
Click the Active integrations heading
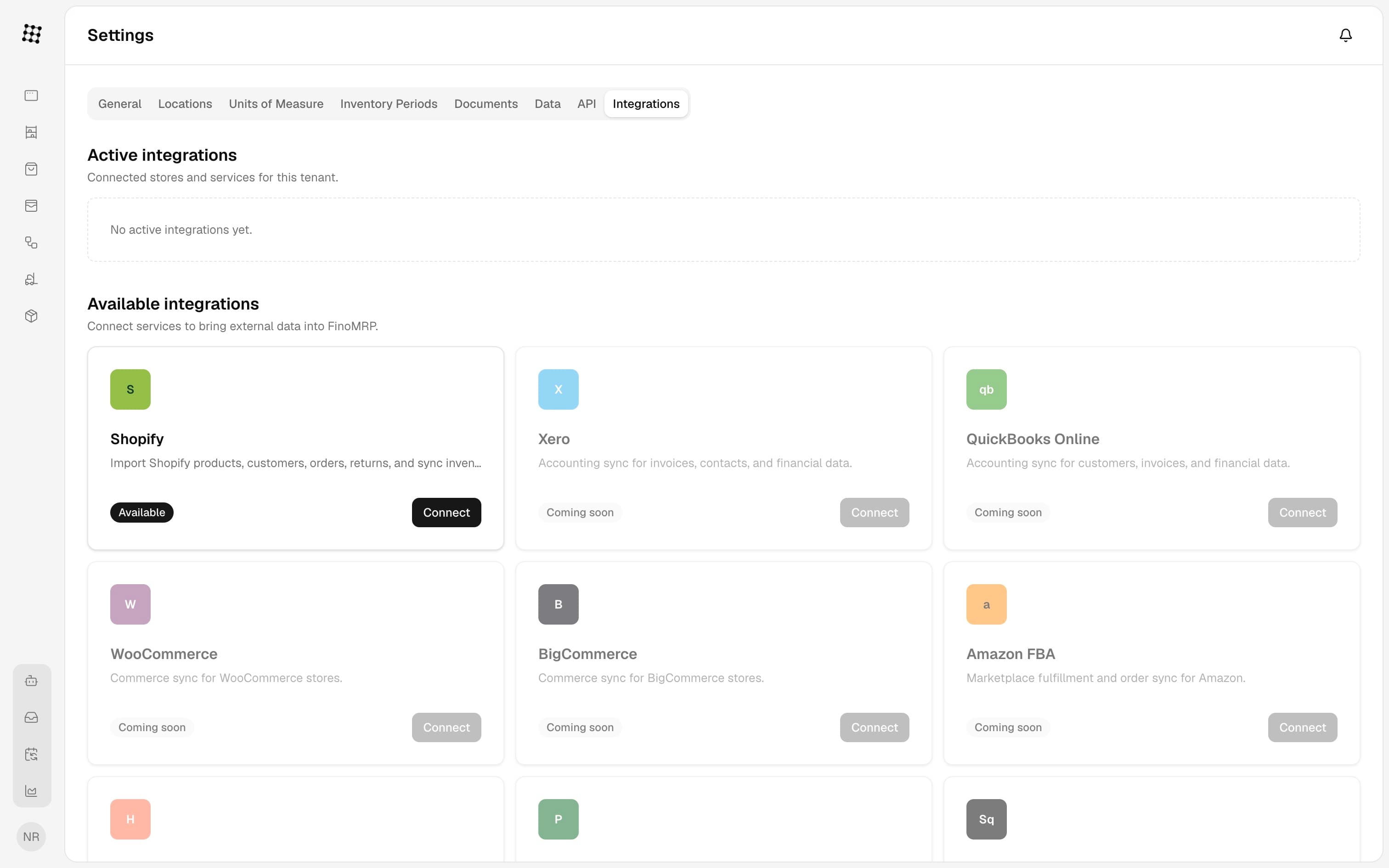pyautogui.click(x=162, y=155)
